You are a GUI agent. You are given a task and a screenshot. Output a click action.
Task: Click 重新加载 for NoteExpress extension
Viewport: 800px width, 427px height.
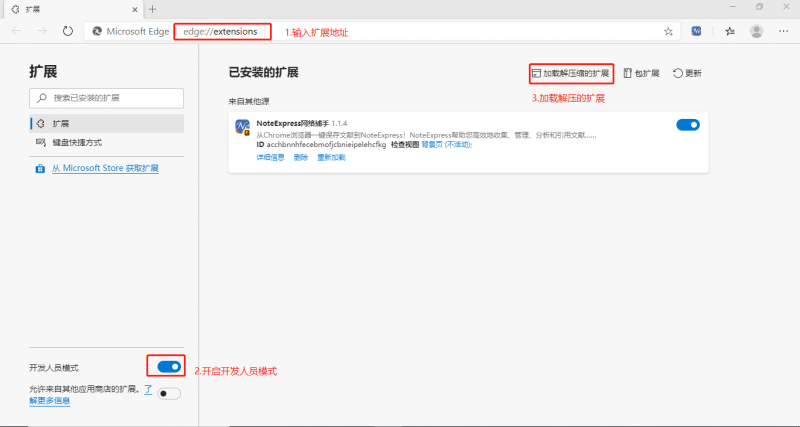[x=332, y=158]
